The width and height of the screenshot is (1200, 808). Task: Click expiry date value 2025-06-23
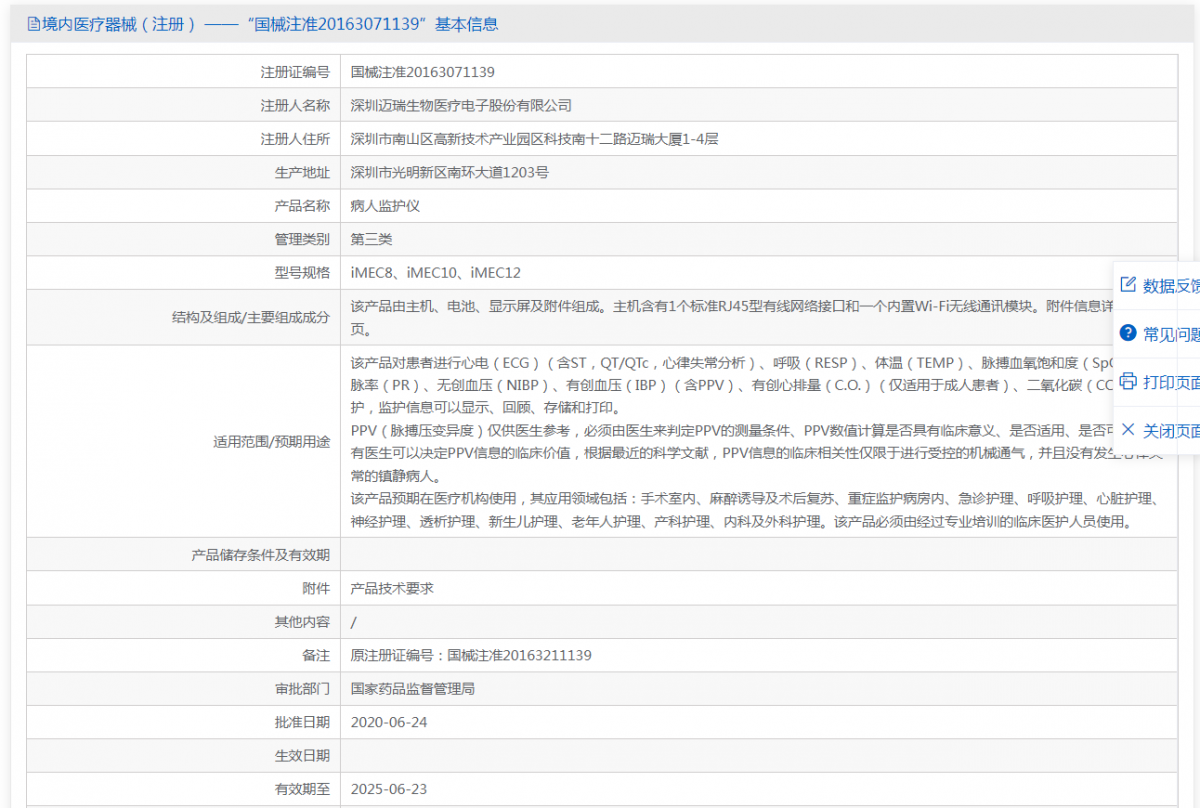pos(389,789)
